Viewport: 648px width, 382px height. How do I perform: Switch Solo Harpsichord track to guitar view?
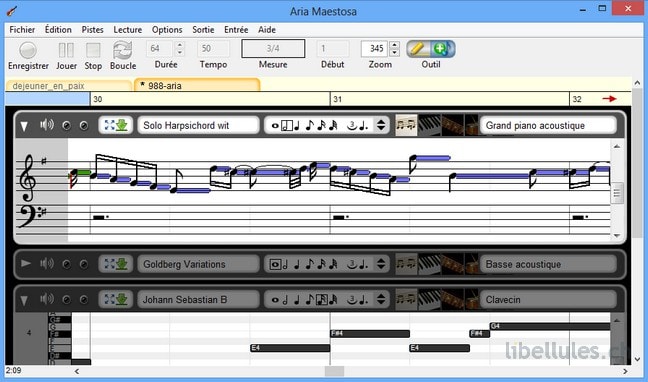pos(453,125)
